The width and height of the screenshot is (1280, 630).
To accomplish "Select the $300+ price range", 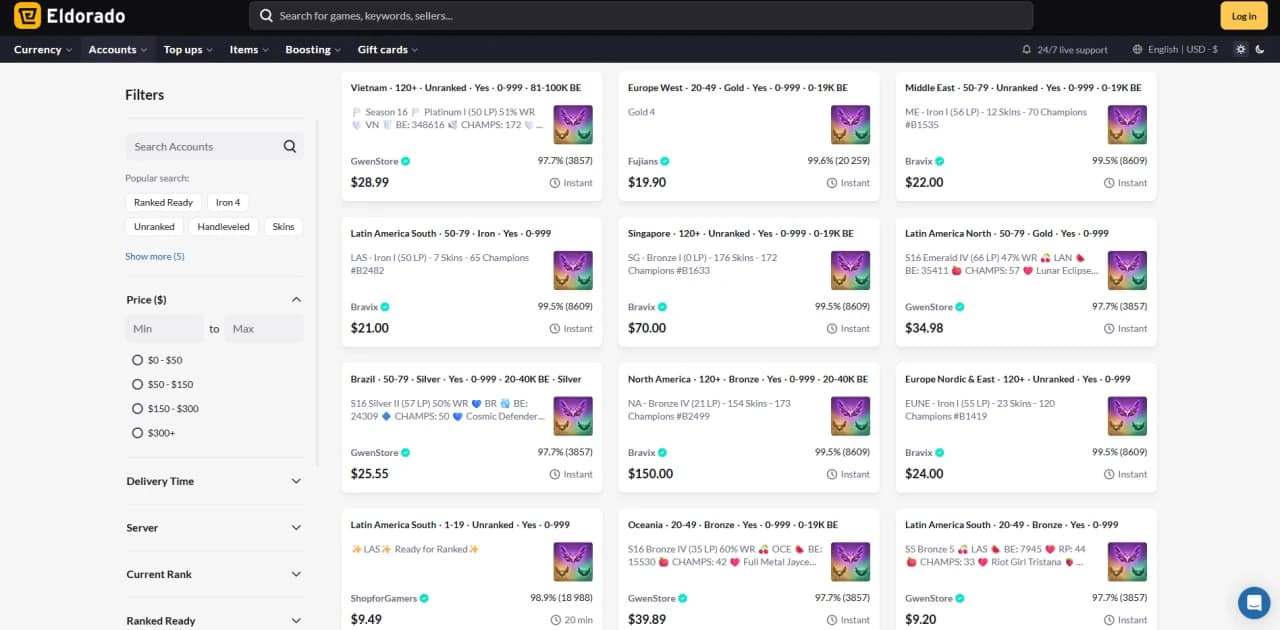I will click(x=137, y=433).
